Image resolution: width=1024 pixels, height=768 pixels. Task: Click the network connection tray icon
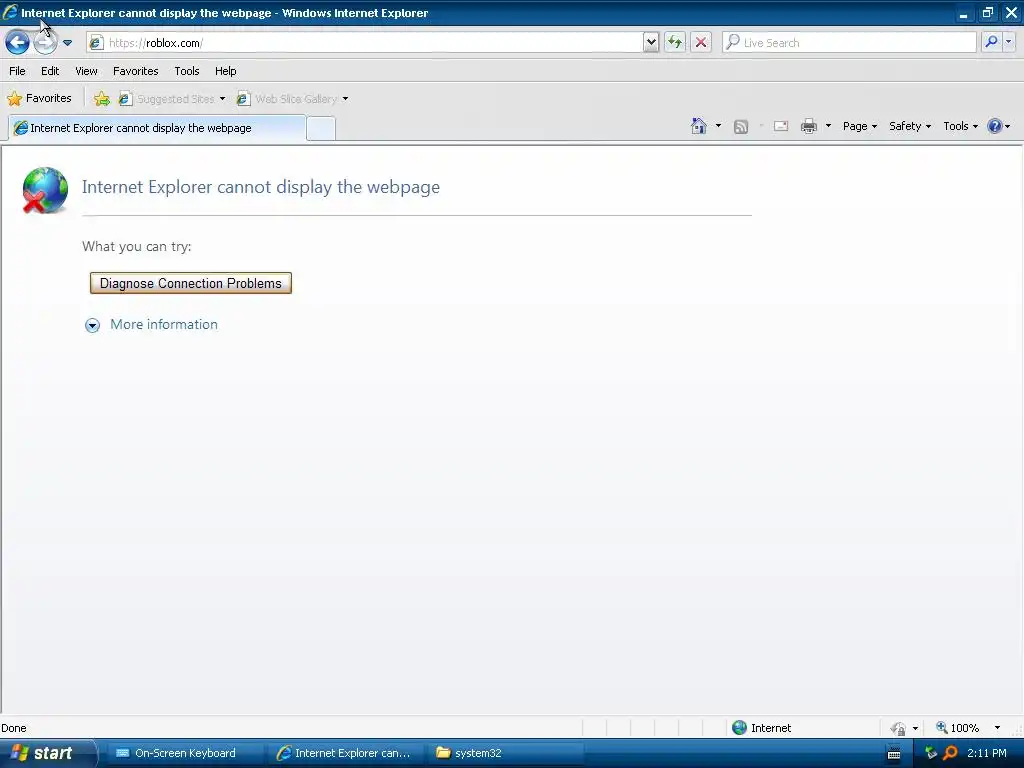(x=931, y=753)
